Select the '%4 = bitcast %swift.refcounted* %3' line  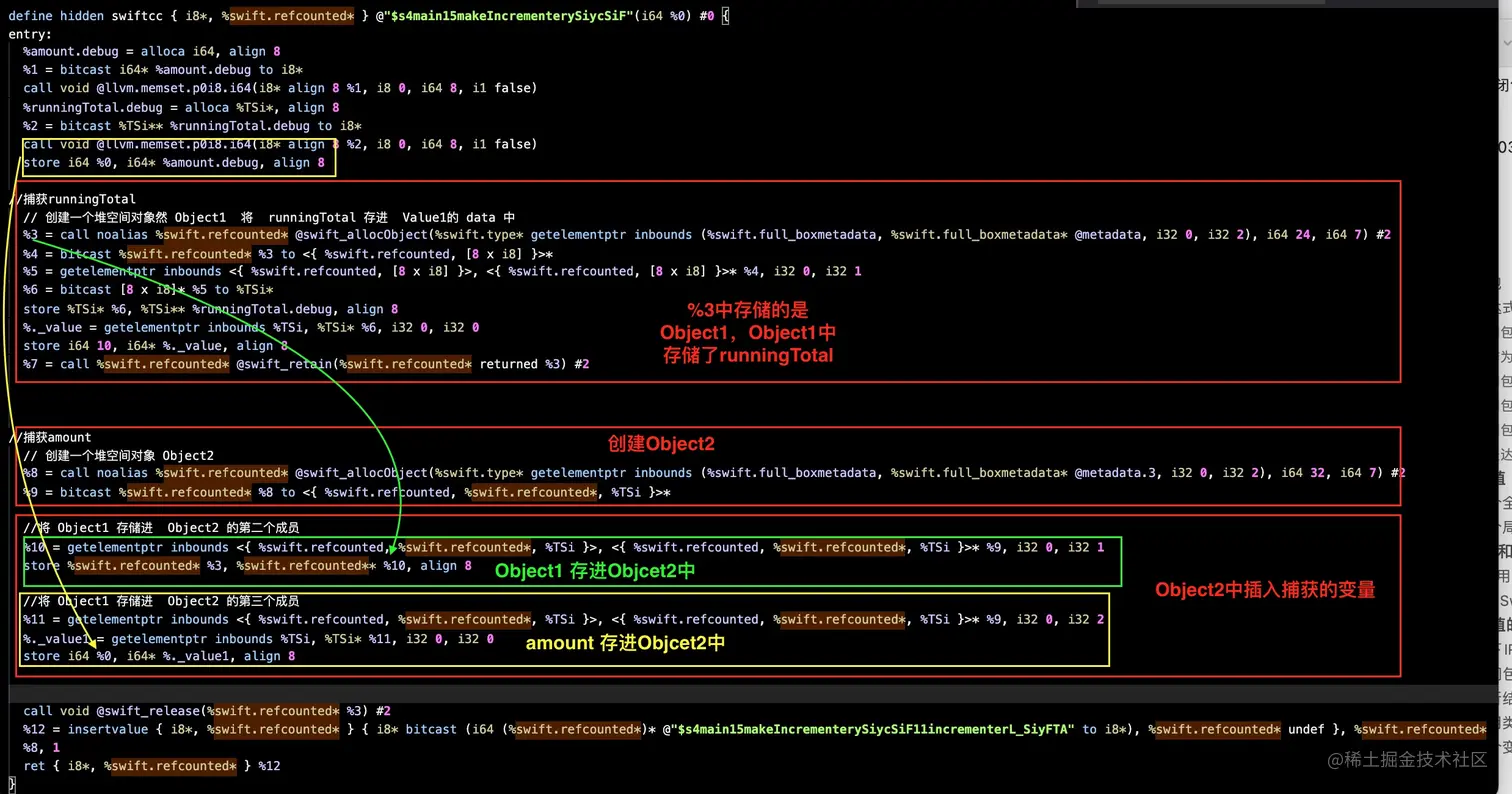pos(288,254)
